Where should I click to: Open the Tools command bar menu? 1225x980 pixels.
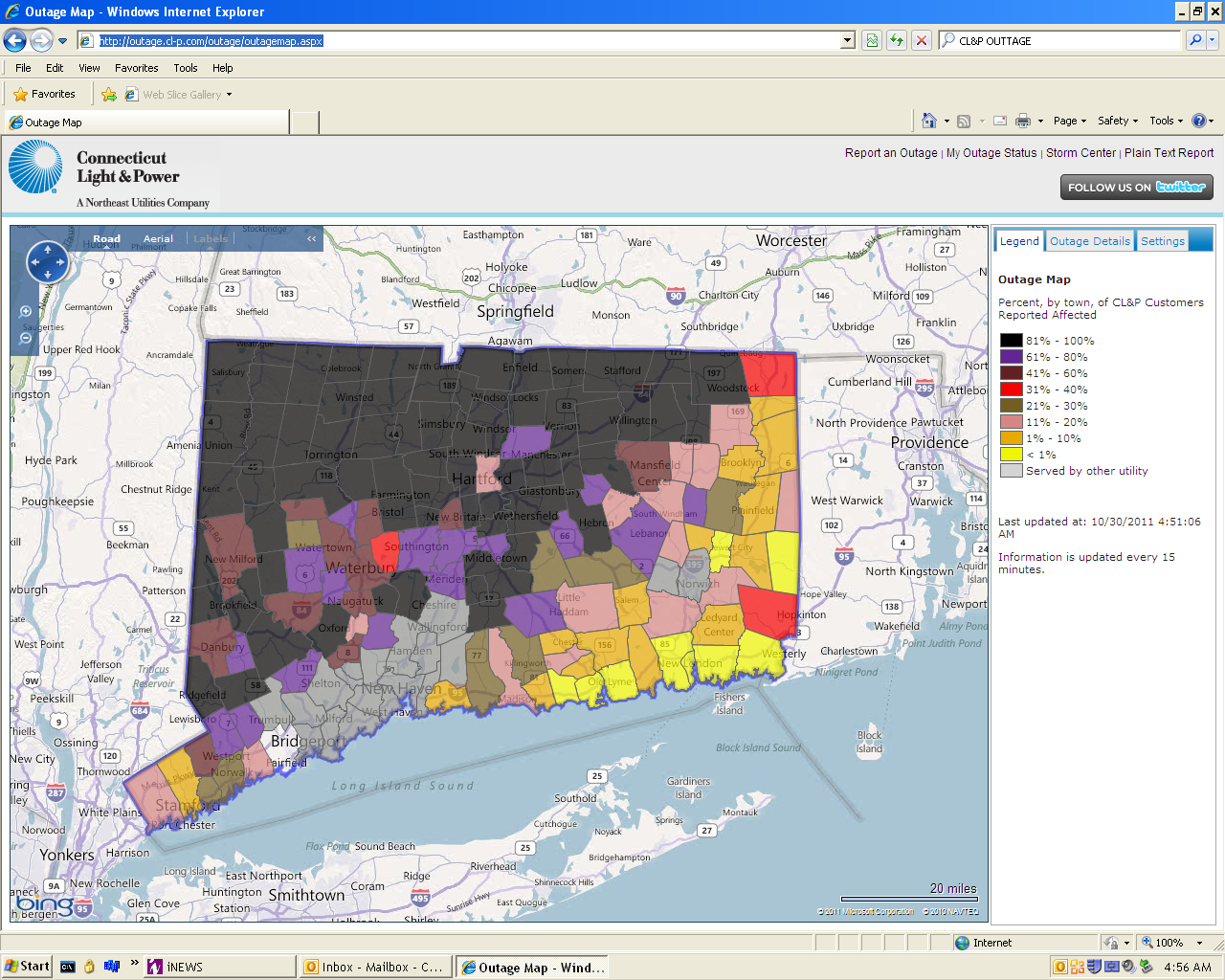(1167, 121)
